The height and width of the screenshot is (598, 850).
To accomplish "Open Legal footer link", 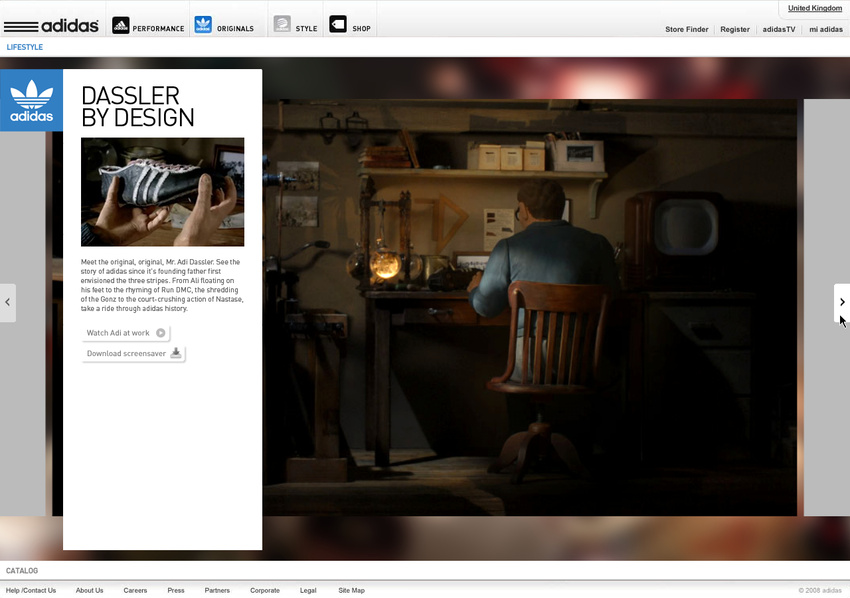I will click(308, 590).
